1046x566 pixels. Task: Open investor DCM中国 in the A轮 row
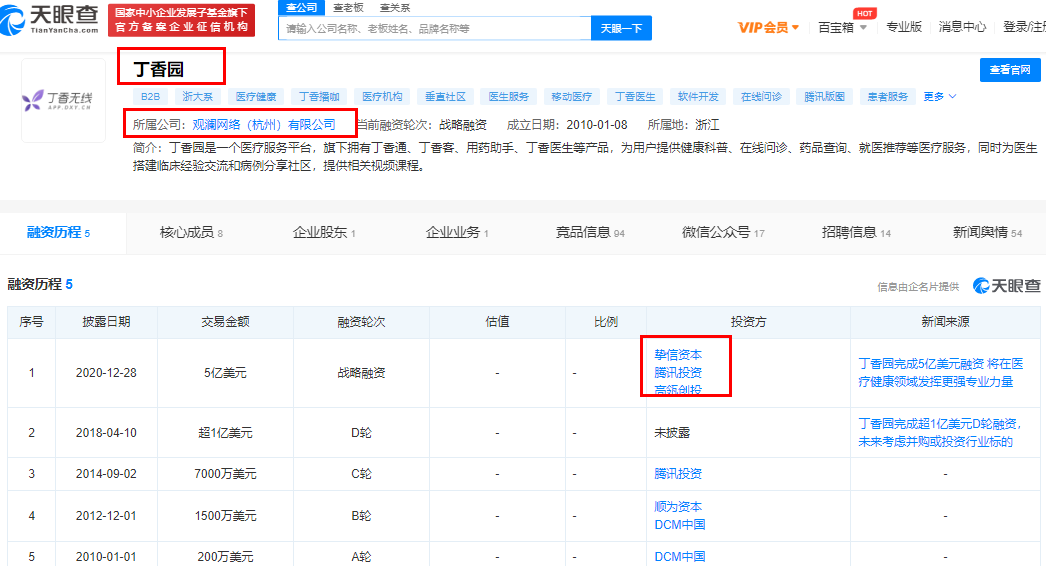coord(680,556)
